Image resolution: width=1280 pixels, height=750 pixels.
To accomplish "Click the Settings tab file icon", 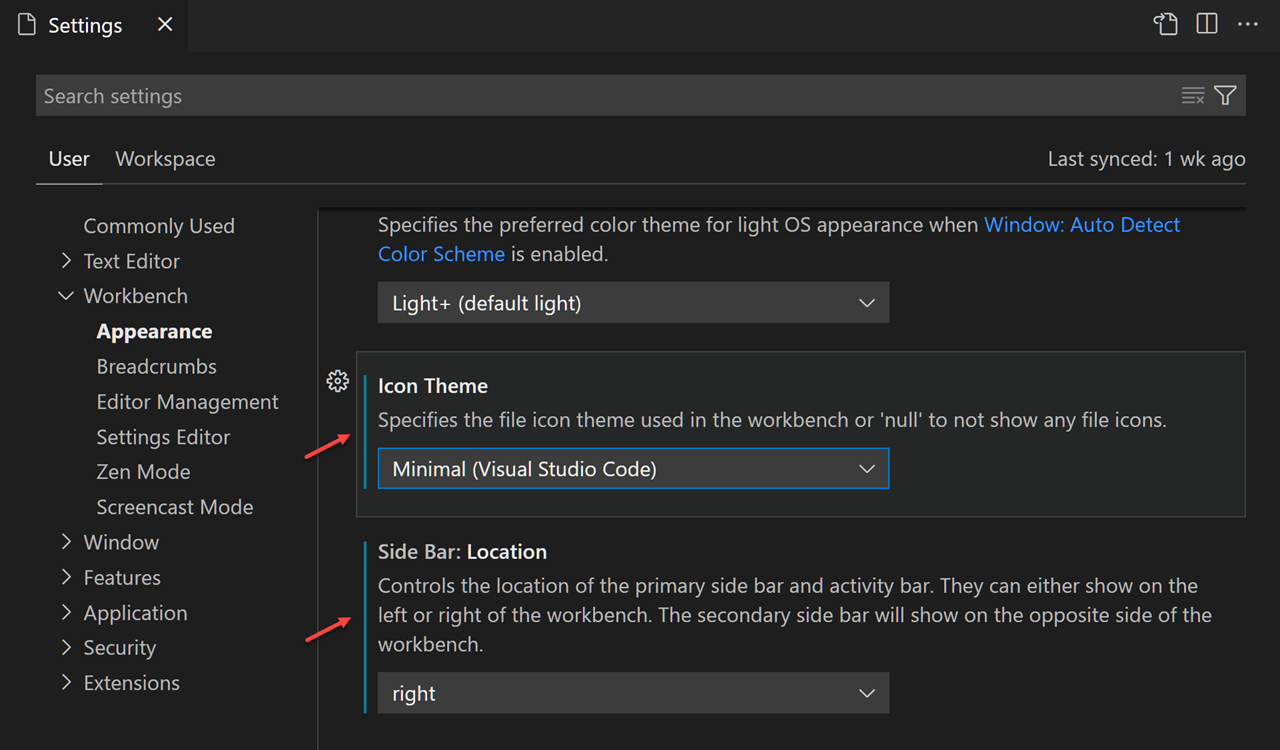I will click(x=25, y=24).
